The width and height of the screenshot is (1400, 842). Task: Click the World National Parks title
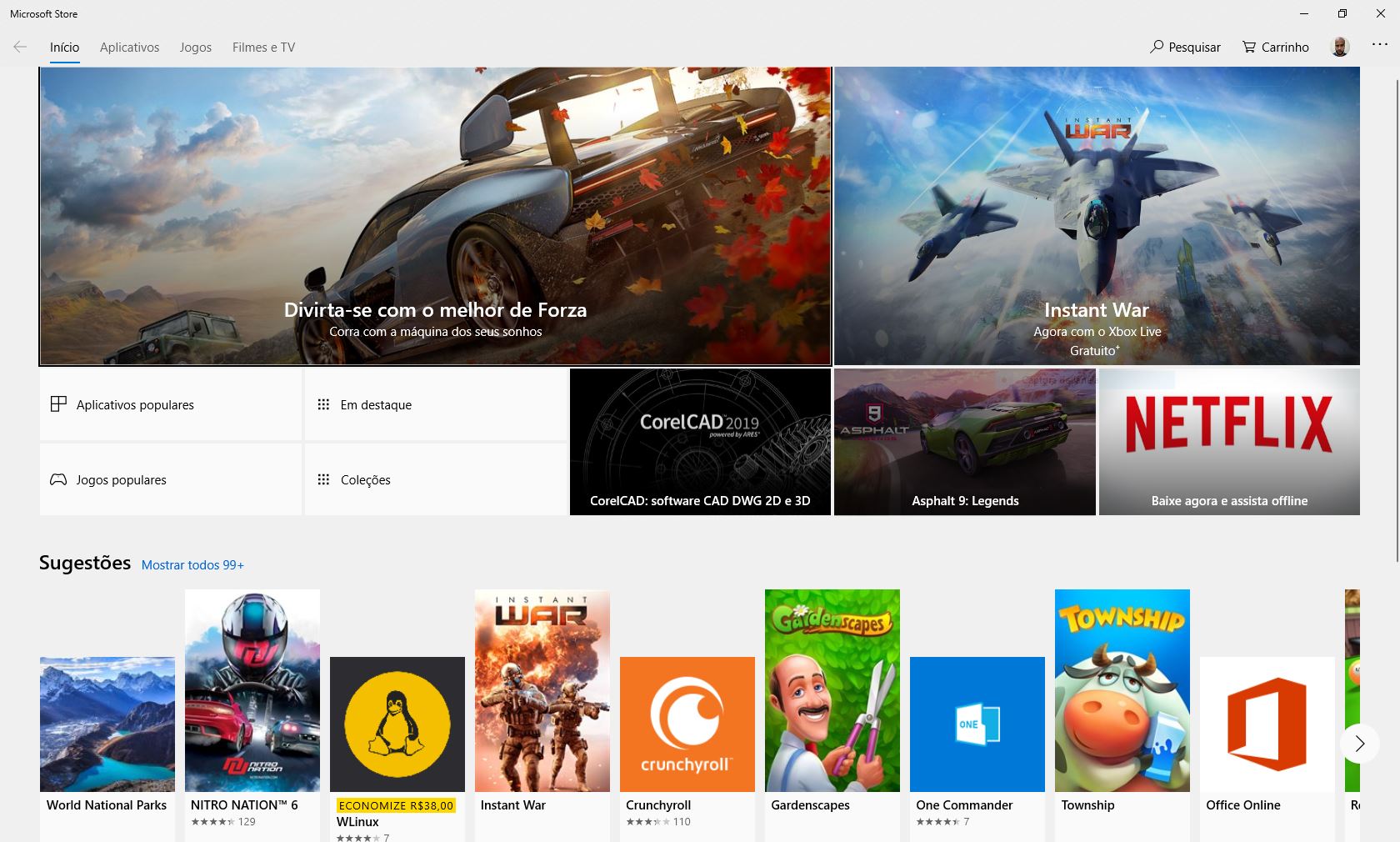point(107,805)
